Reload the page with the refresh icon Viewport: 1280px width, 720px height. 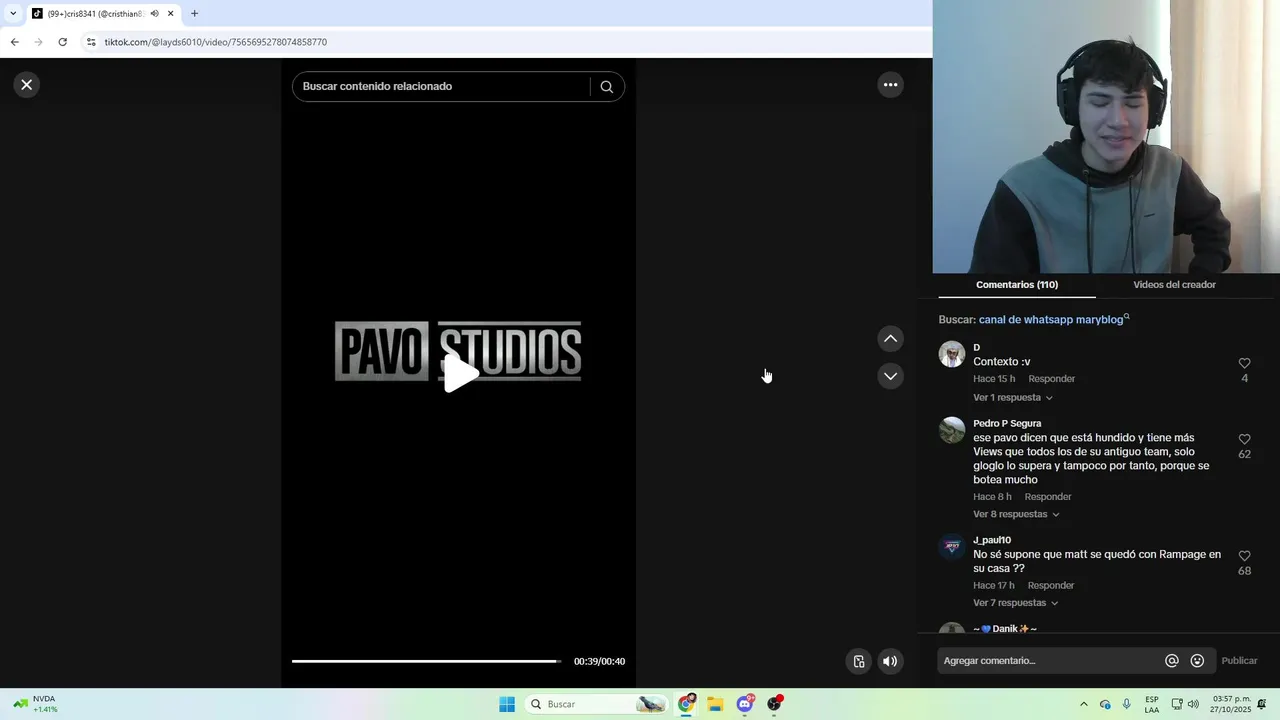click(x=62, y=42)
